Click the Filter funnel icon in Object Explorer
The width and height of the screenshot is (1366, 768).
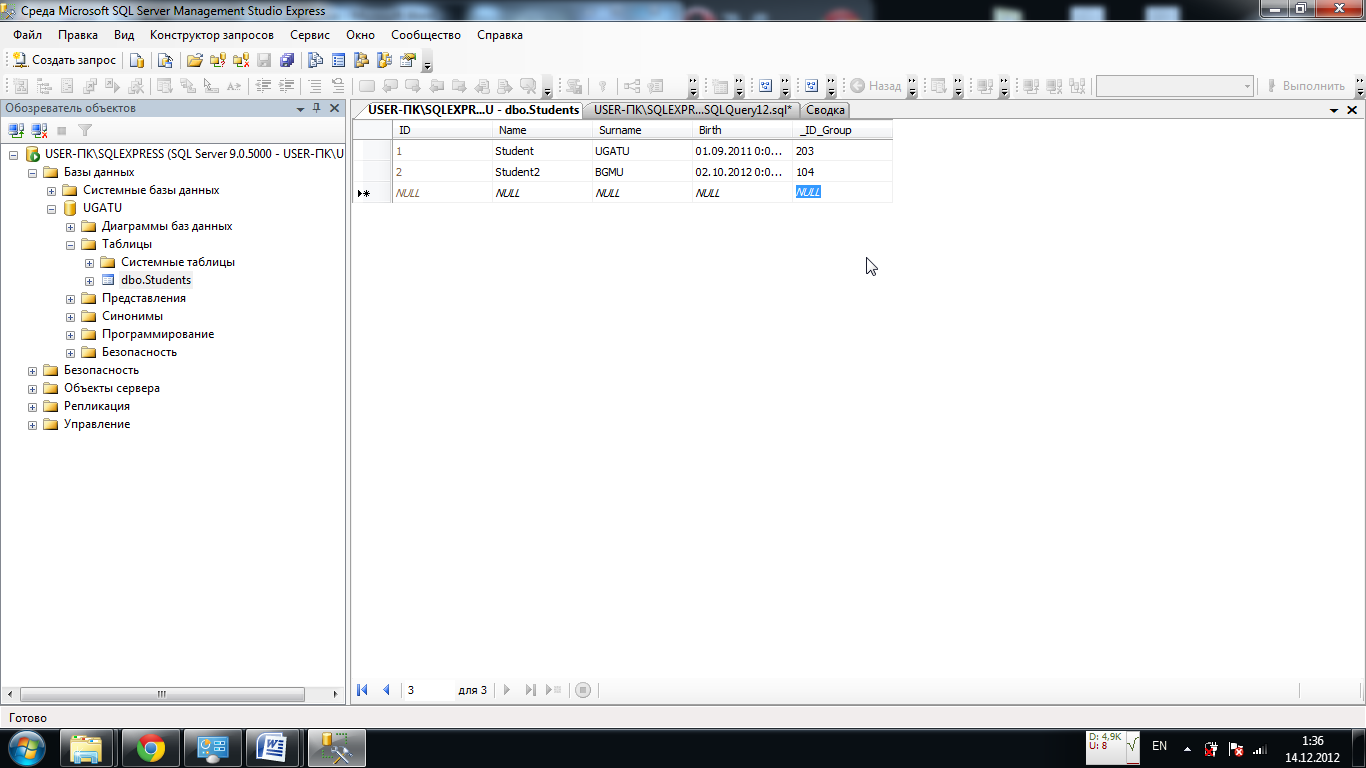pyautogui.click(x=85, y=130)
